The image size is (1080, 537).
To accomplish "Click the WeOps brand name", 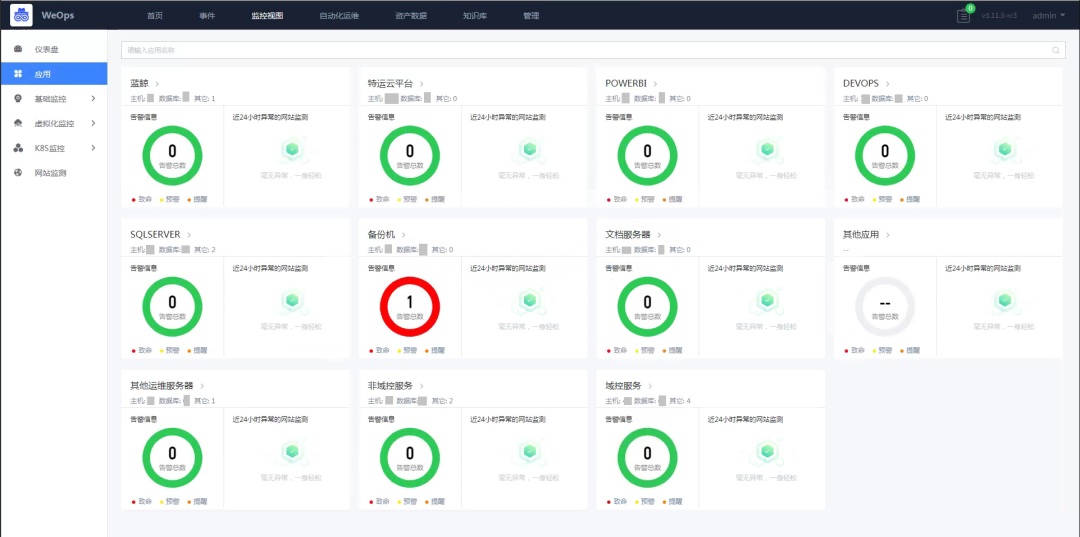I will (59, 15).
